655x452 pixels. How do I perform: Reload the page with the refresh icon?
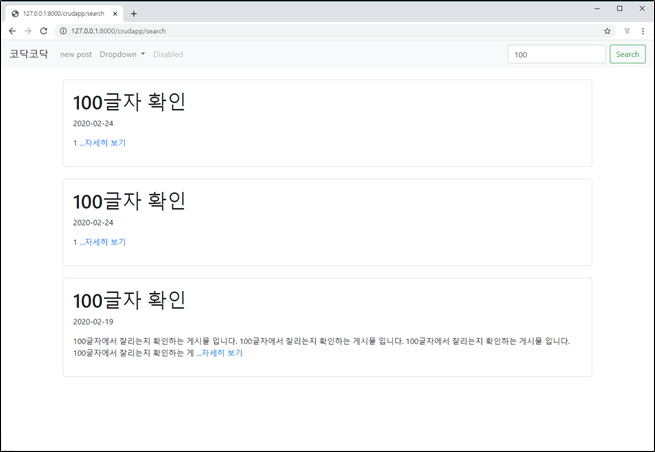pos(43,31)
